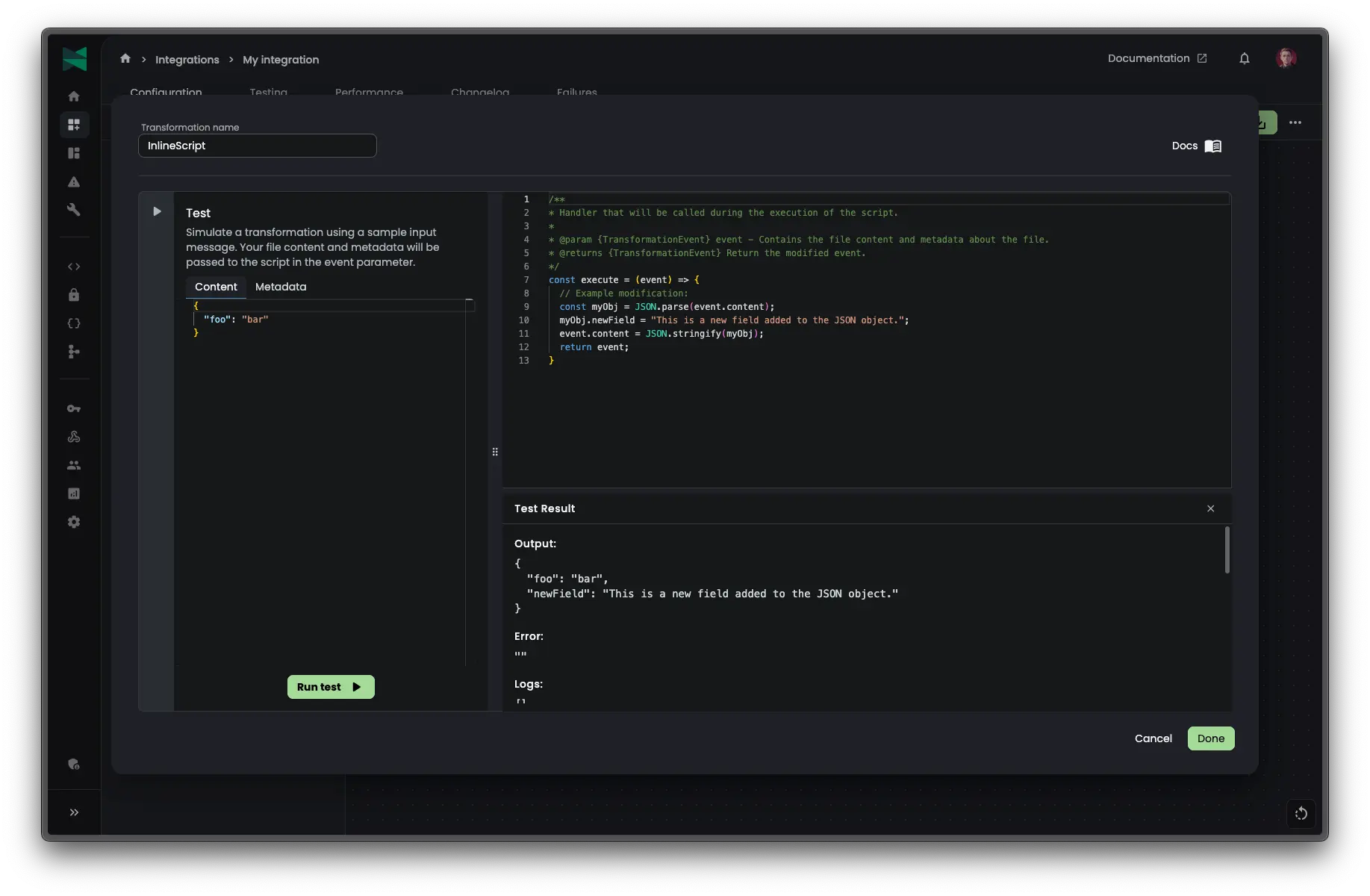Open the Docs book icon
The image size is (1370, 896).
(1213, 146)
